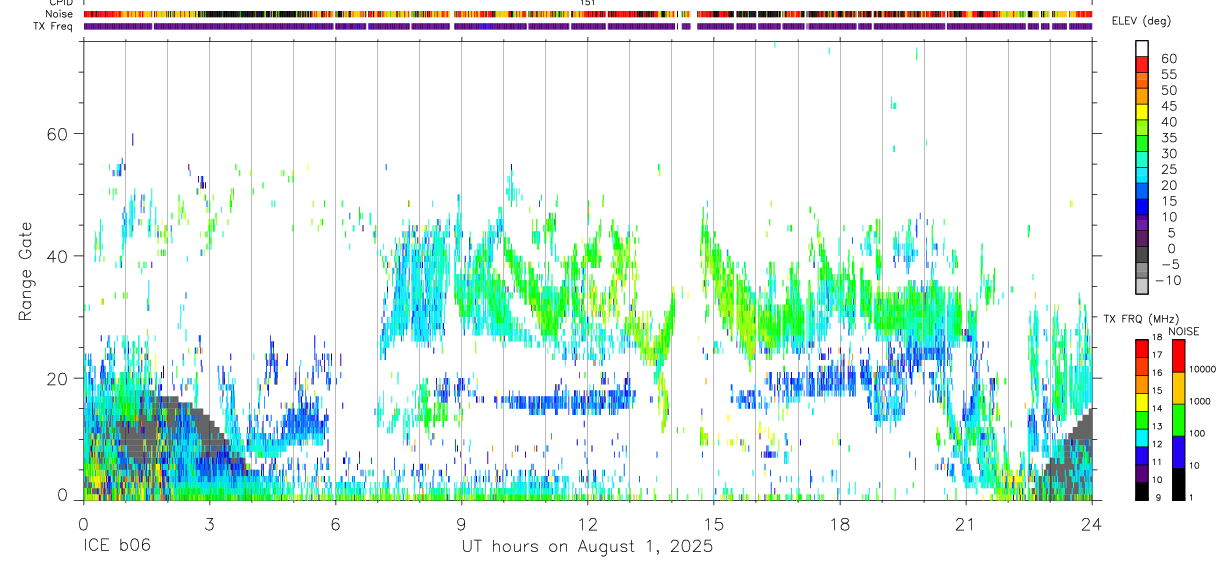Screen dimensions: 1228x567
Task: Click the white top swatch of the ELEV colorbar
Action: pyautogui.click(x=1143, y=47)
